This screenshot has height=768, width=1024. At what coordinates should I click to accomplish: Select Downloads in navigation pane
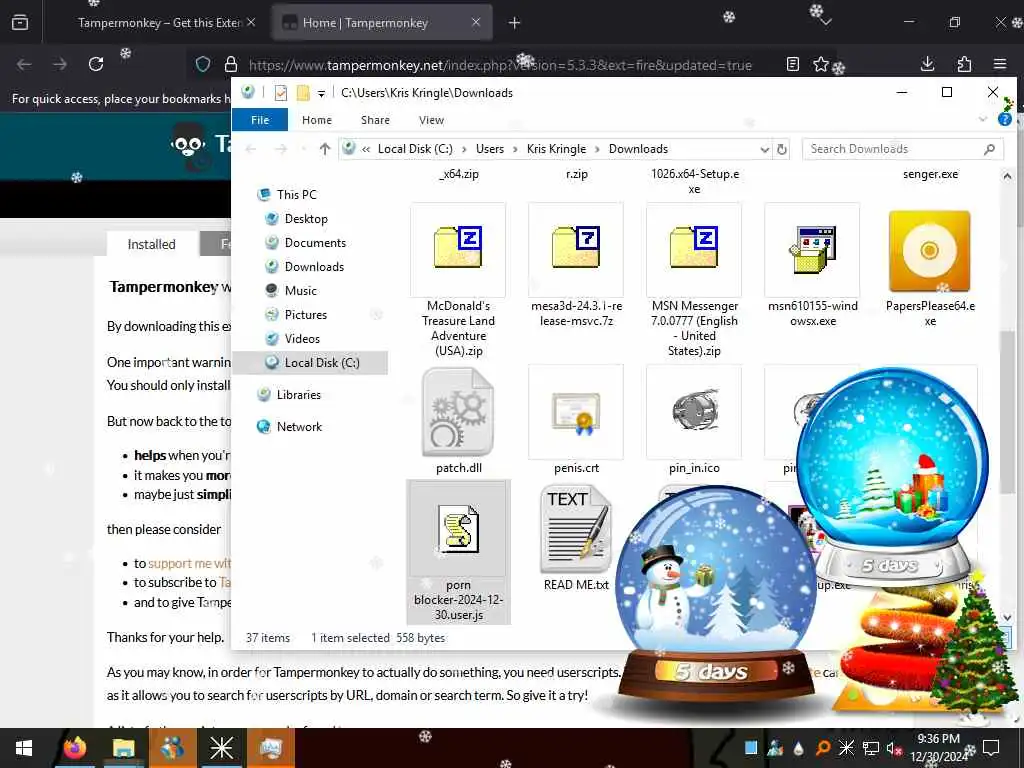pos(314,266)
